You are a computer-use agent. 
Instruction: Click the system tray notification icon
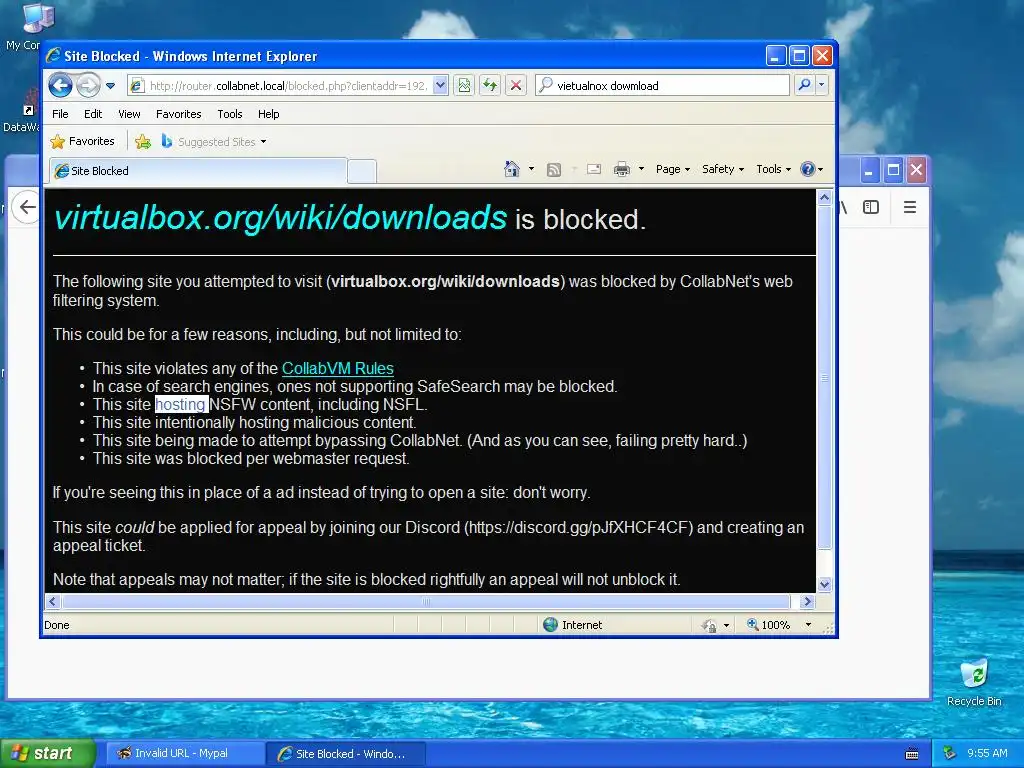point(950,754)
